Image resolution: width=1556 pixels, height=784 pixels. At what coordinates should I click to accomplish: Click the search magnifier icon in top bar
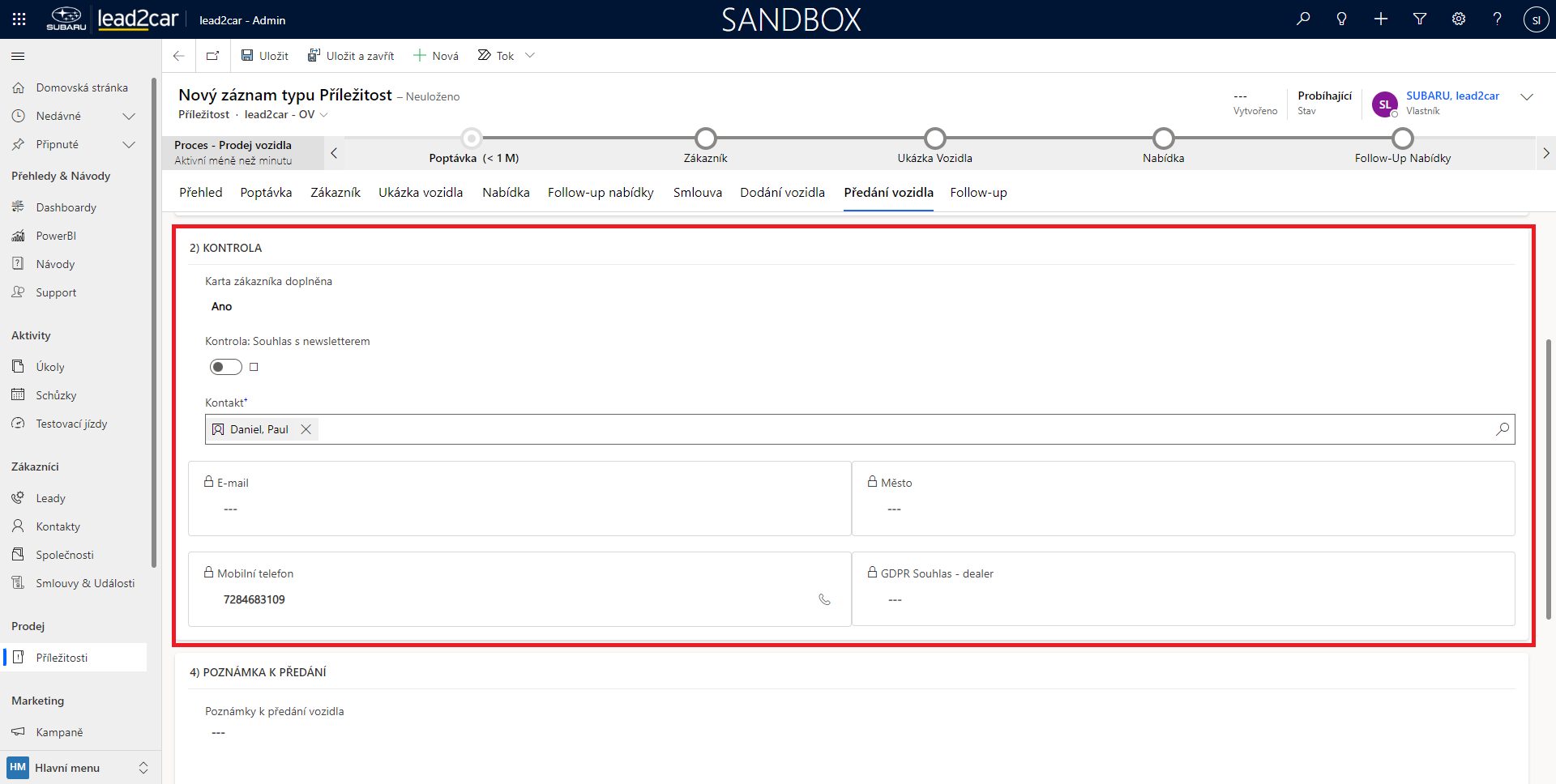coord(1303,19)
